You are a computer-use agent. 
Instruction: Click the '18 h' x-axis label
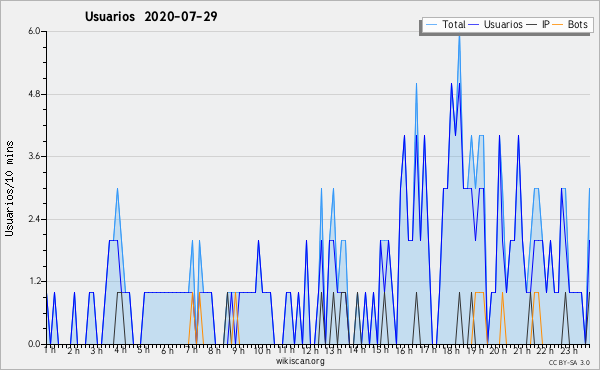coord(451,350)
